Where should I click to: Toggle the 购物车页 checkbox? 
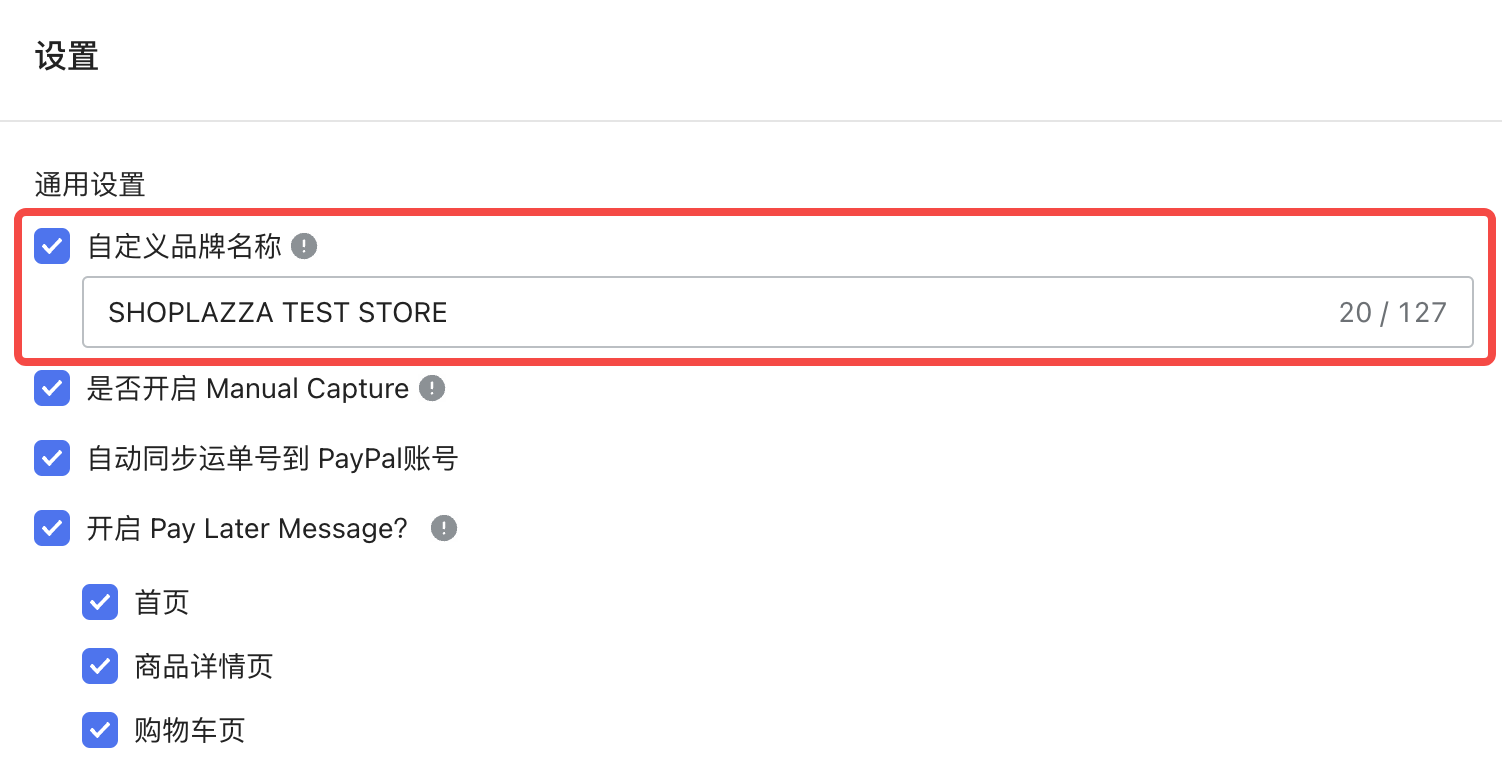point(100,730)
